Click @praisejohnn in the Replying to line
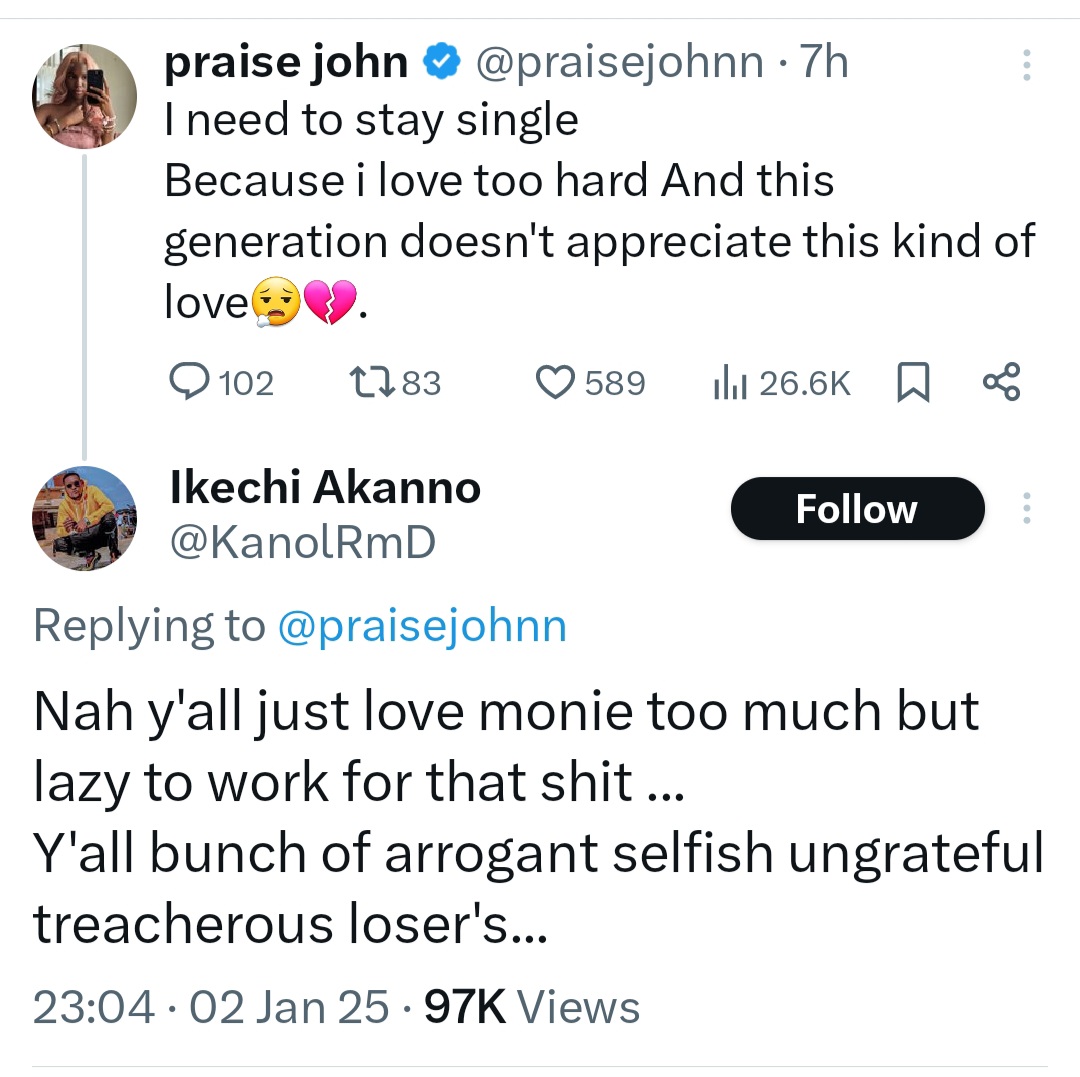The image size is (1080, 1077). click(x=421, y=626)
